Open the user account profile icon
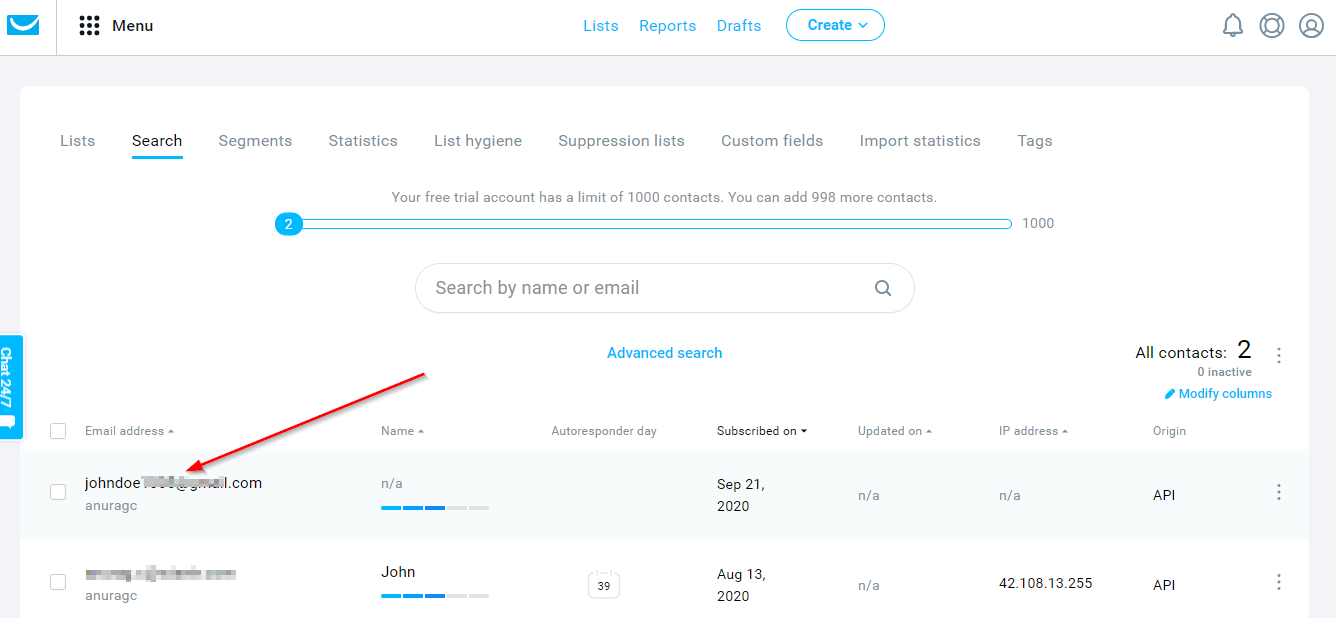This screenshot has height=618, width=1336. [1311, 26]
